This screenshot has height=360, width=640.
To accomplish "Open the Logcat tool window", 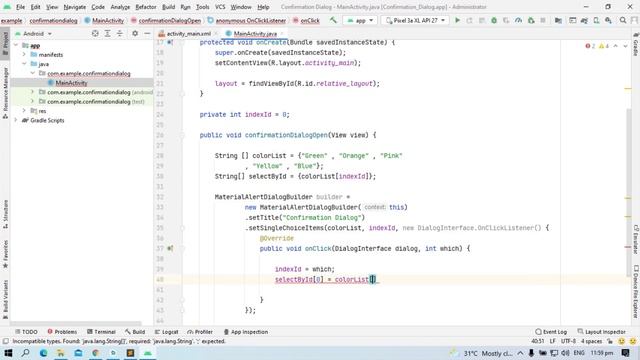I will point(167,332).
